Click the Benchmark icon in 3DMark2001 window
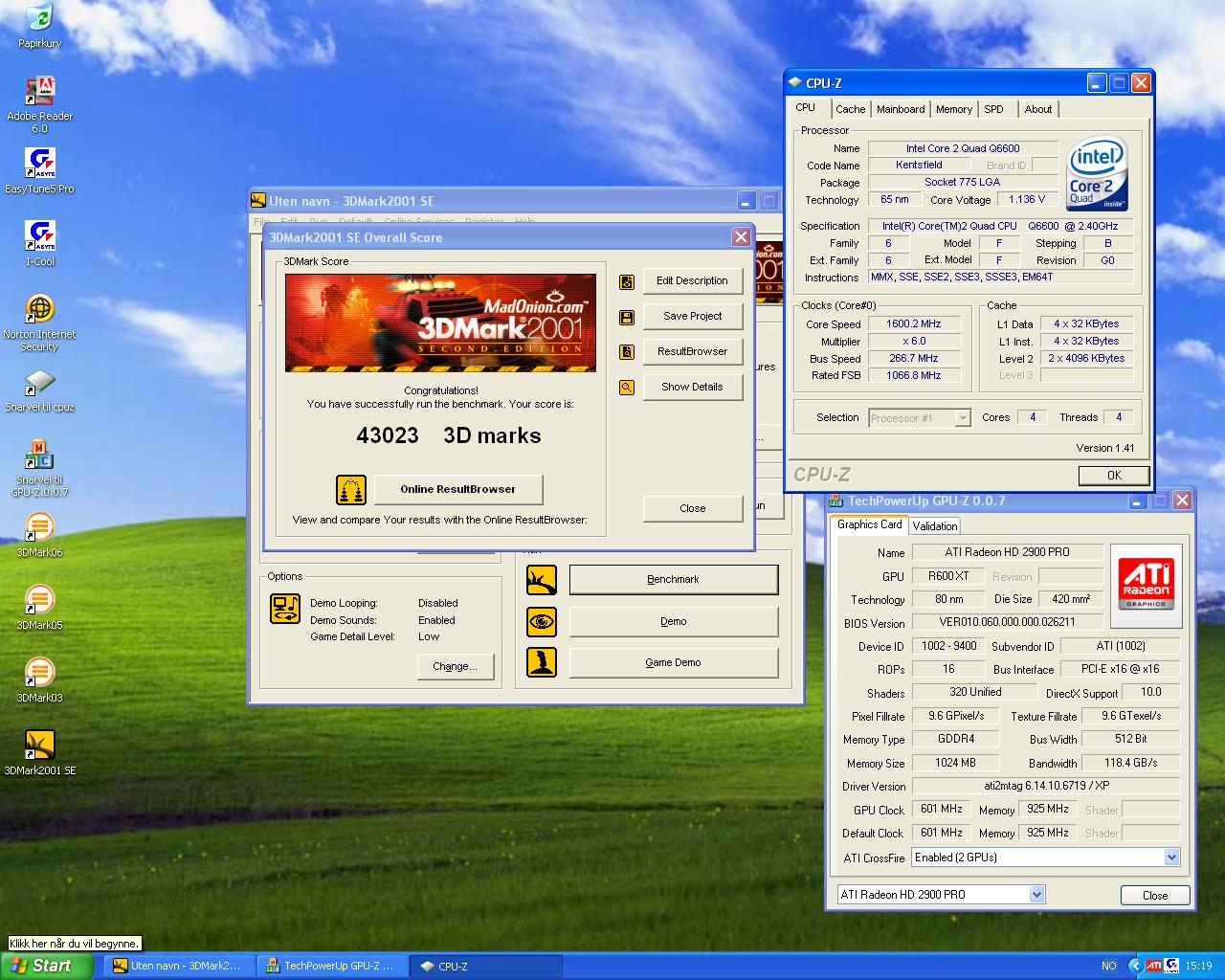1225x980 pixels. point(542,580)
